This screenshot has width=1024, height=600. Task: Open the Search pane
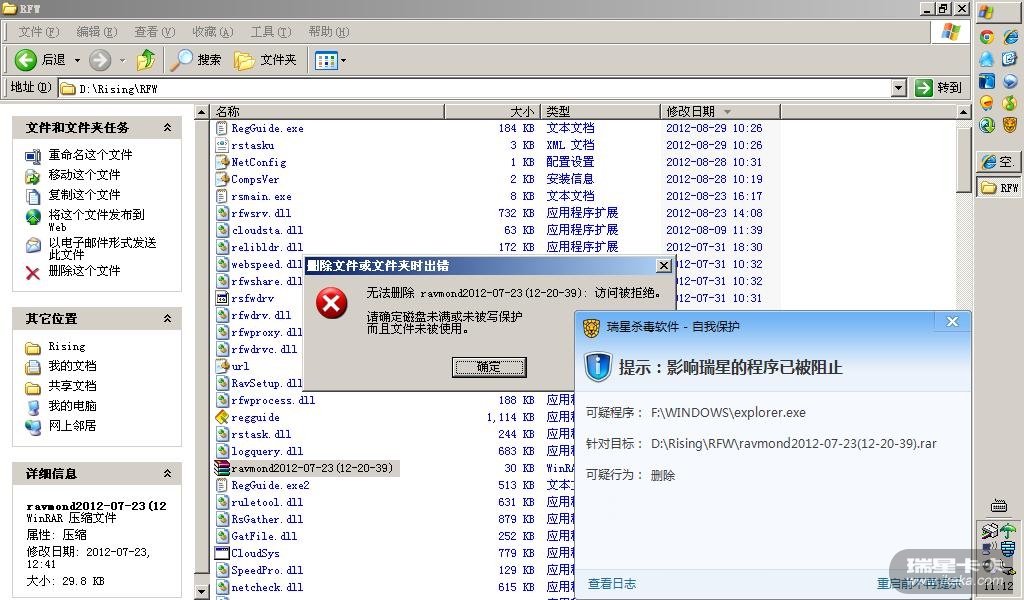[196, 60]
